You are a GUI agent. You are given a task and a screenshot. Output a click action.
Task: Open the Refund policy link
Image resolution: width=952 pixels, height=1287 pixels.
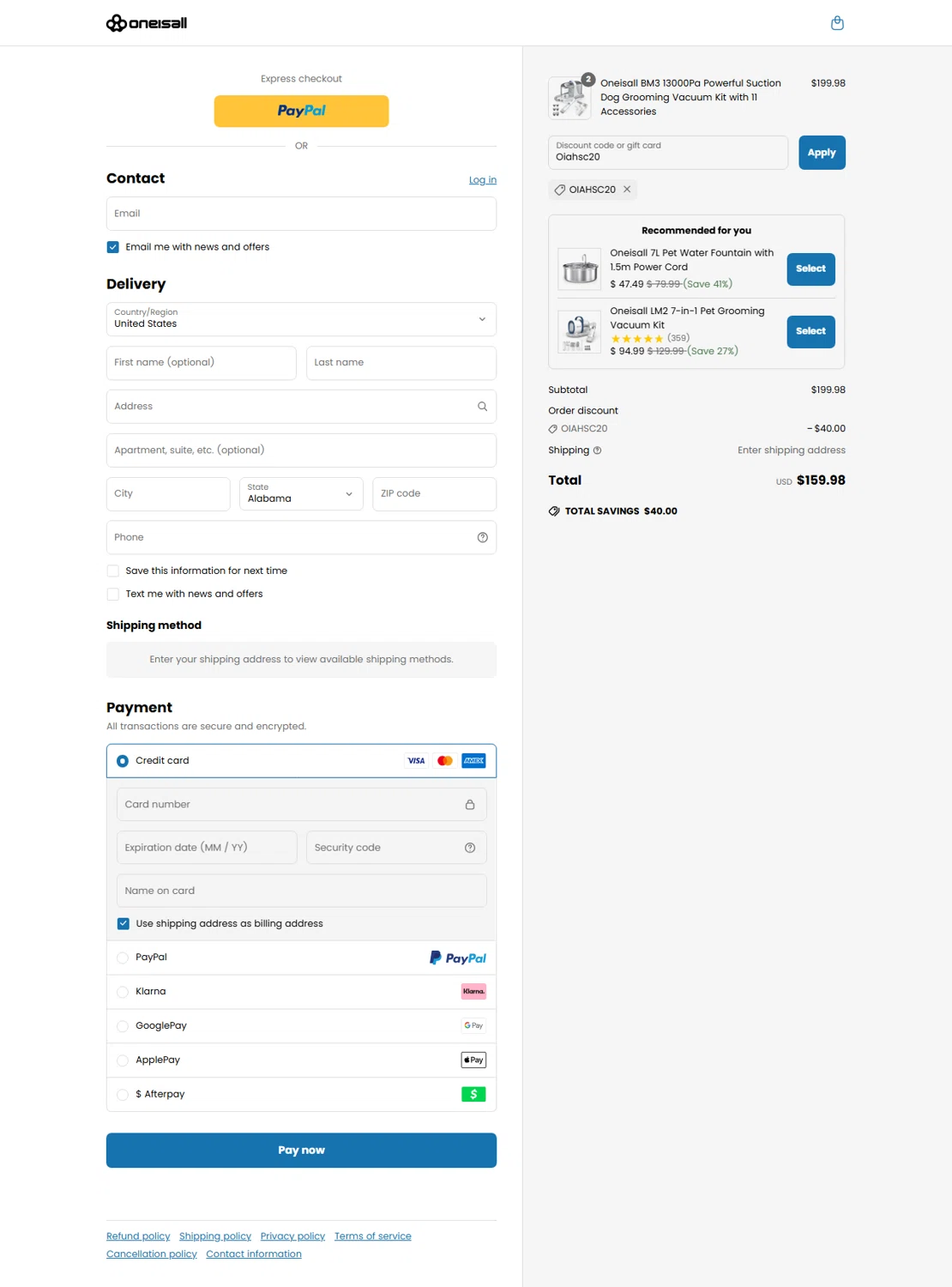point(138,1236)
